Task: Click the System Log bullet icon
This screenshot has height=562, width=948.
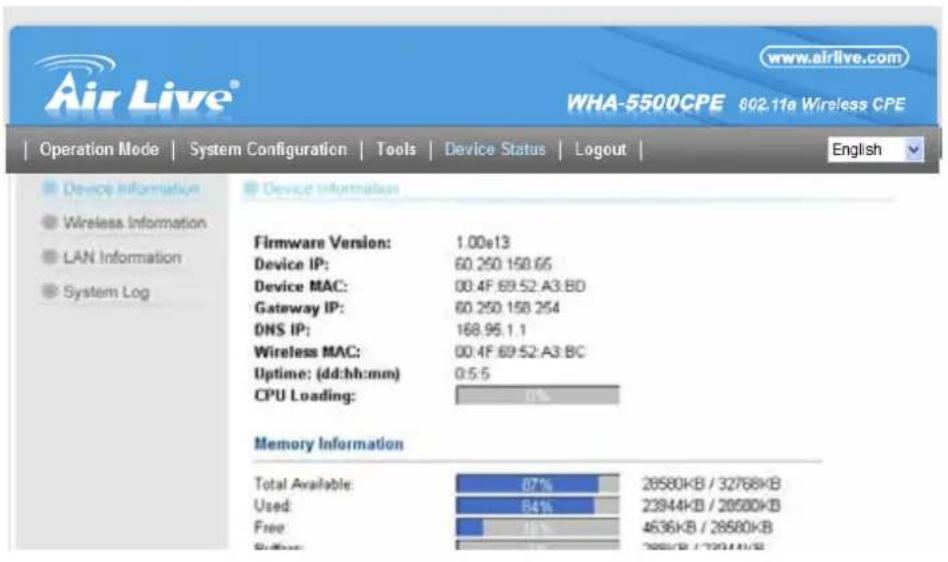Action: (x=50, y=291)
